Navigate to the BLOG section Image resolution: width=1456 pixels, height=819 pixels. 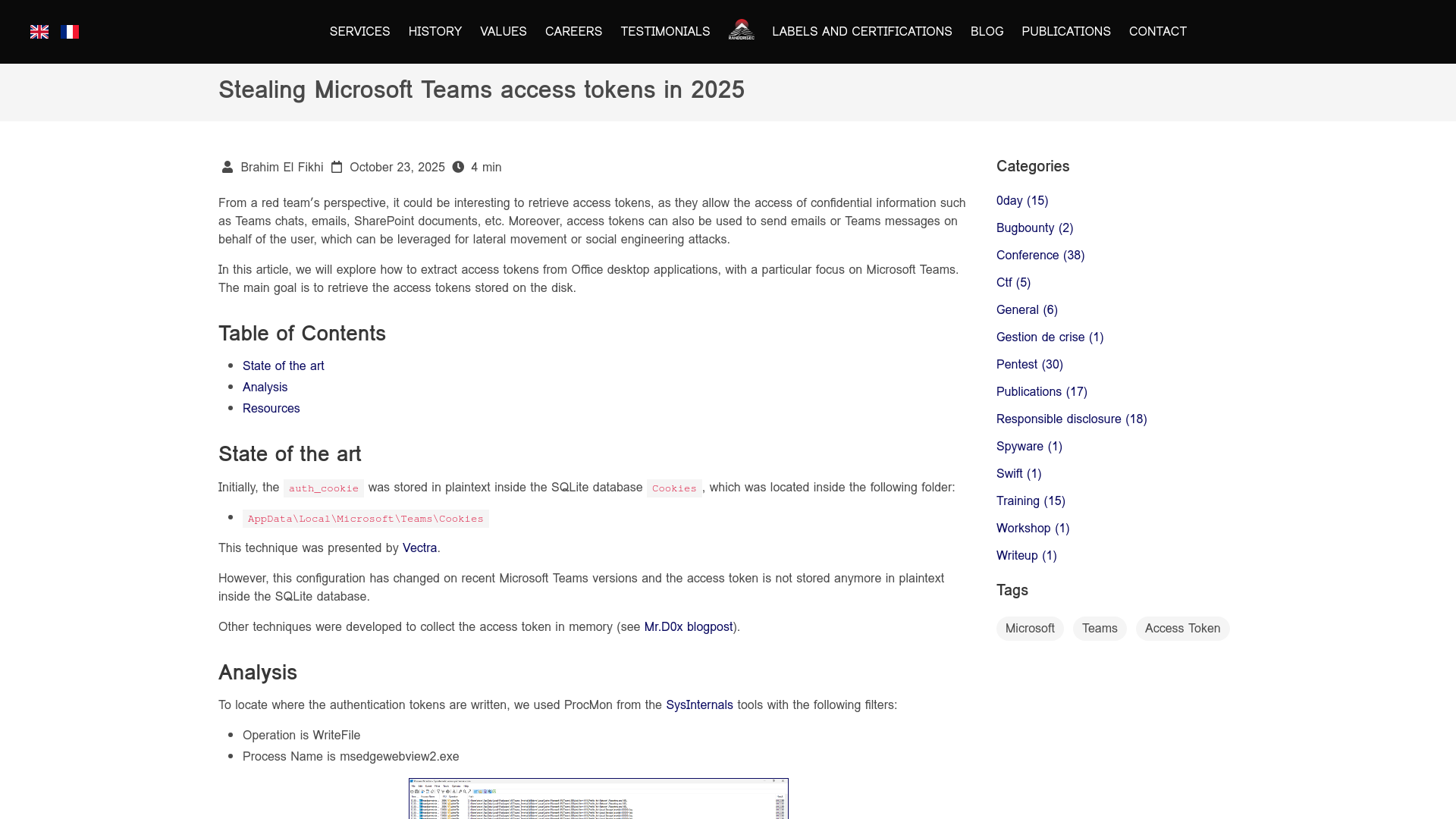point(987,31)
